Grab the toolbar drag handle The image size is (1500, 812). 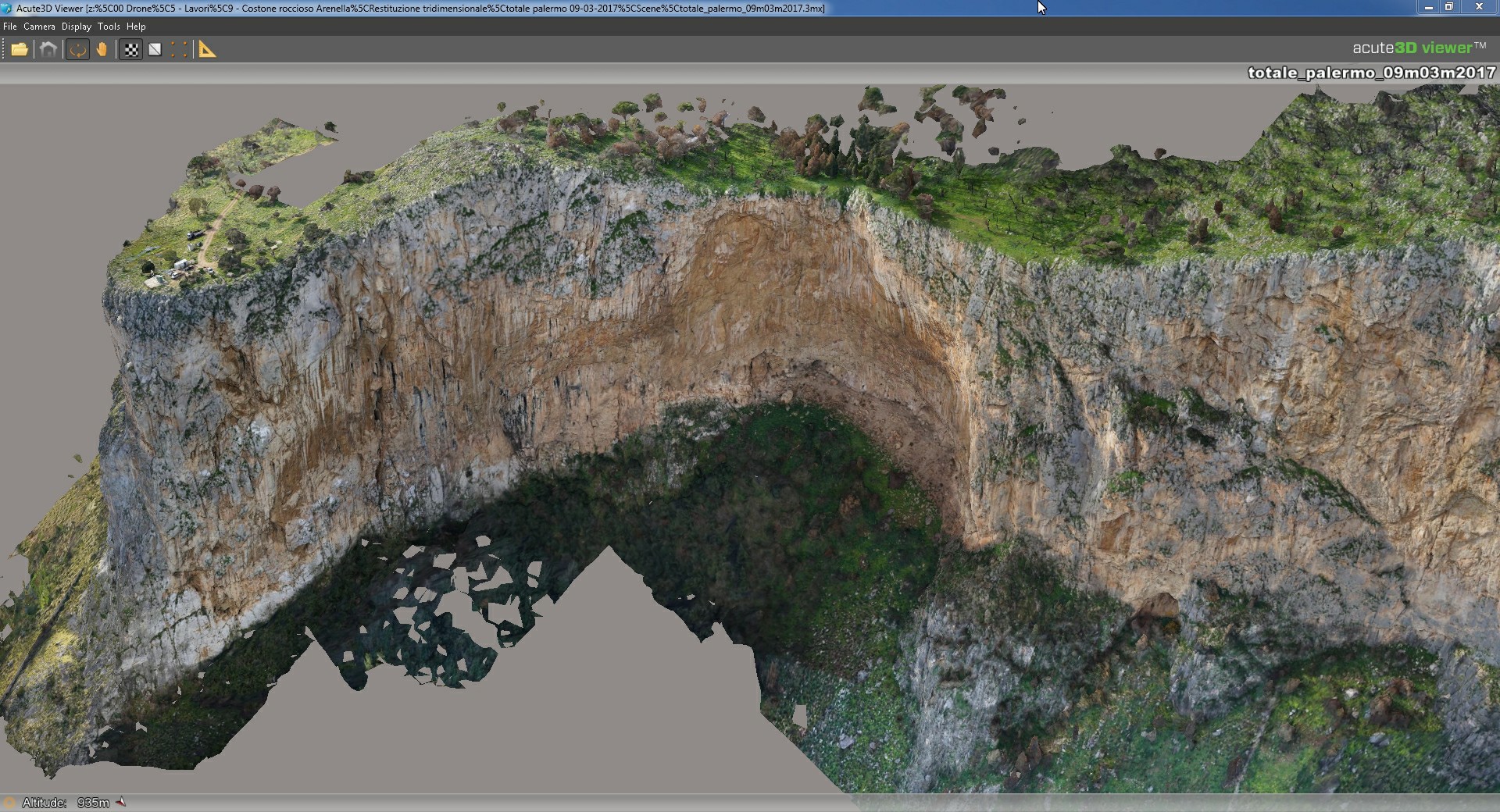coord(3,50)
